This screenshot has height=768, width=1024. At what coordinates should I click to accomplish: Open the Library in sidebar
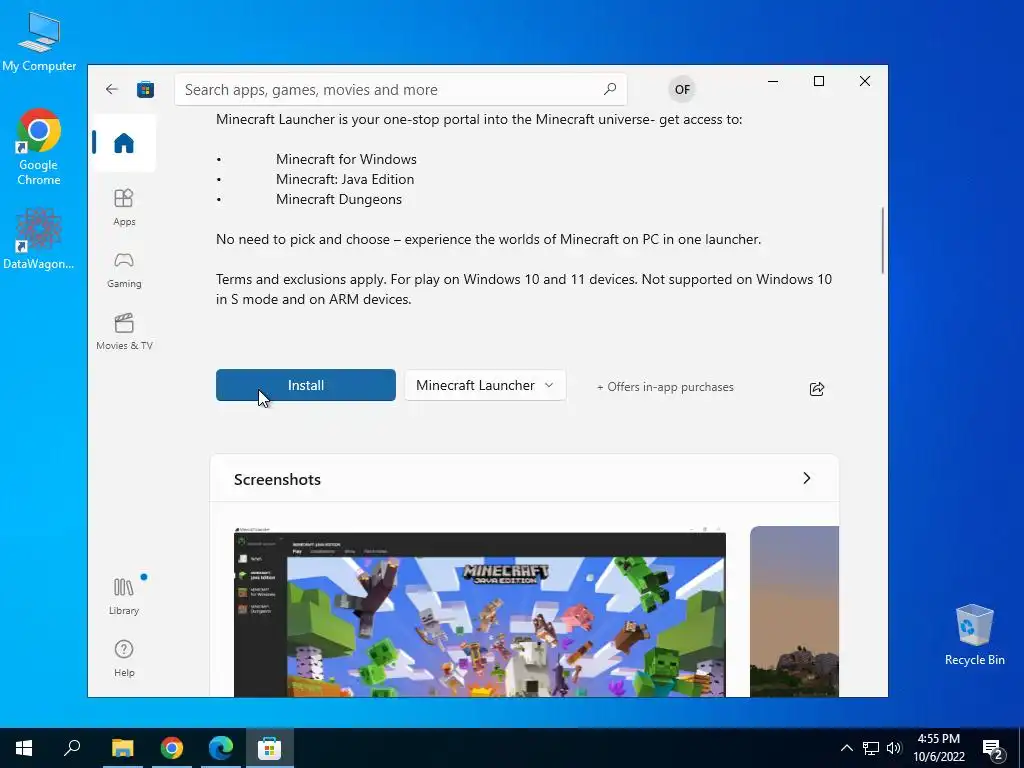click(x=124, y=596)
